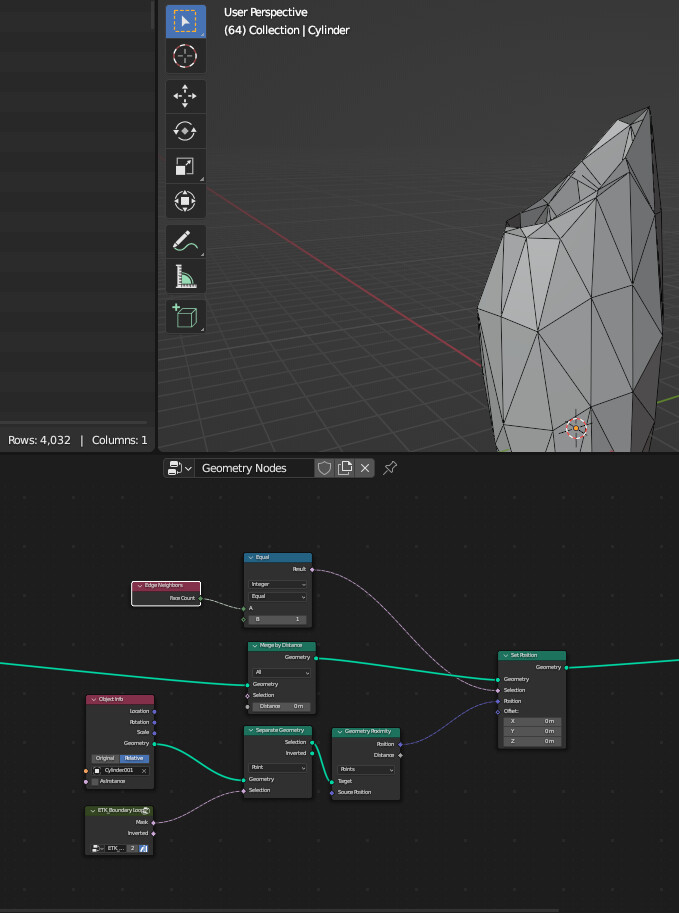The image size is (679, 913).
Task: Duplicate the Geometry Nodes node tree
Action: 345,468
